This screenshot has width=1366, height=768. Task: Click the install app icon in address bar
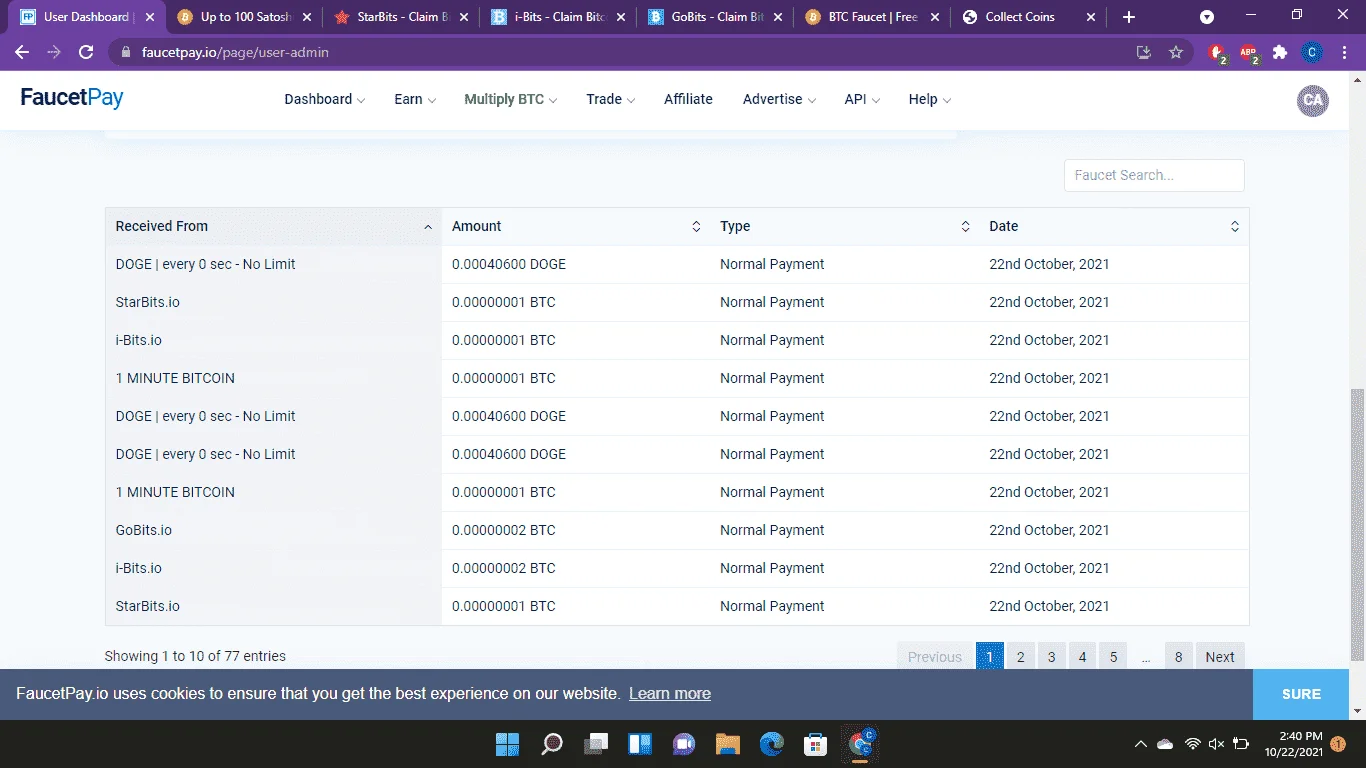[1144, 52]
